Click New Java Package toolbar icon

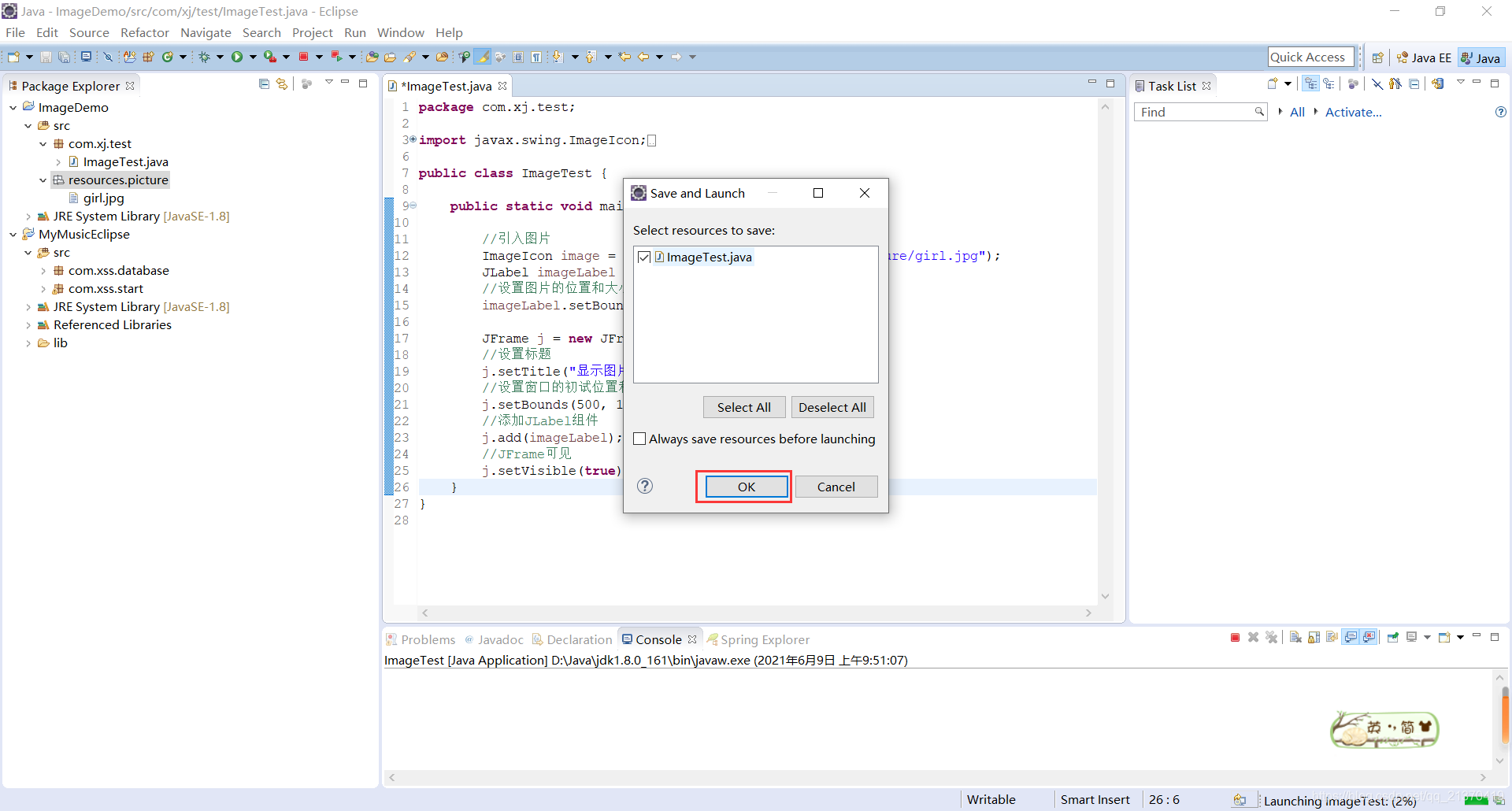[x=147, y=57]
